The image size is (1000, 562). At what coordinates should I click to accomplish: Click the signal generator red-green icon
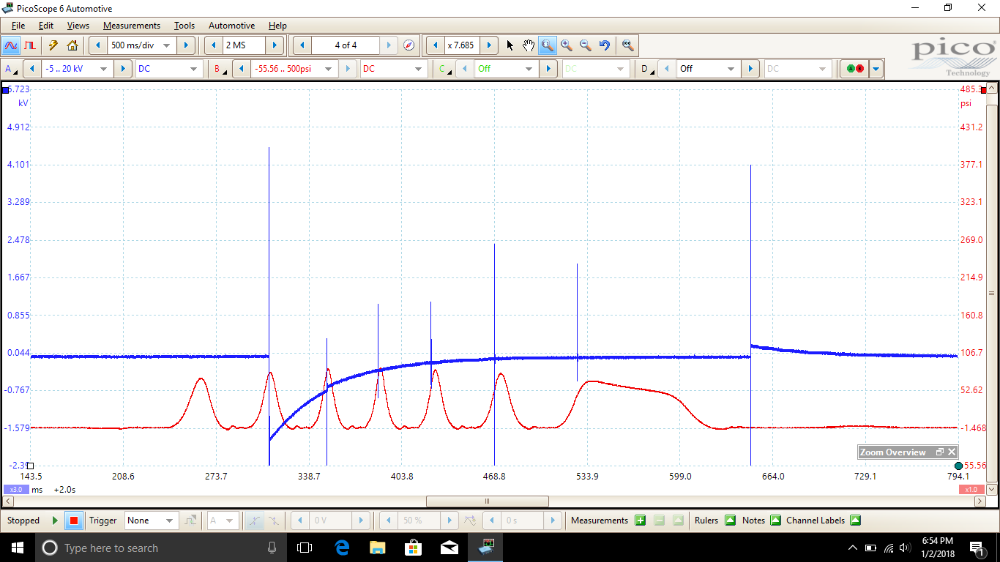tap(855, 69)
